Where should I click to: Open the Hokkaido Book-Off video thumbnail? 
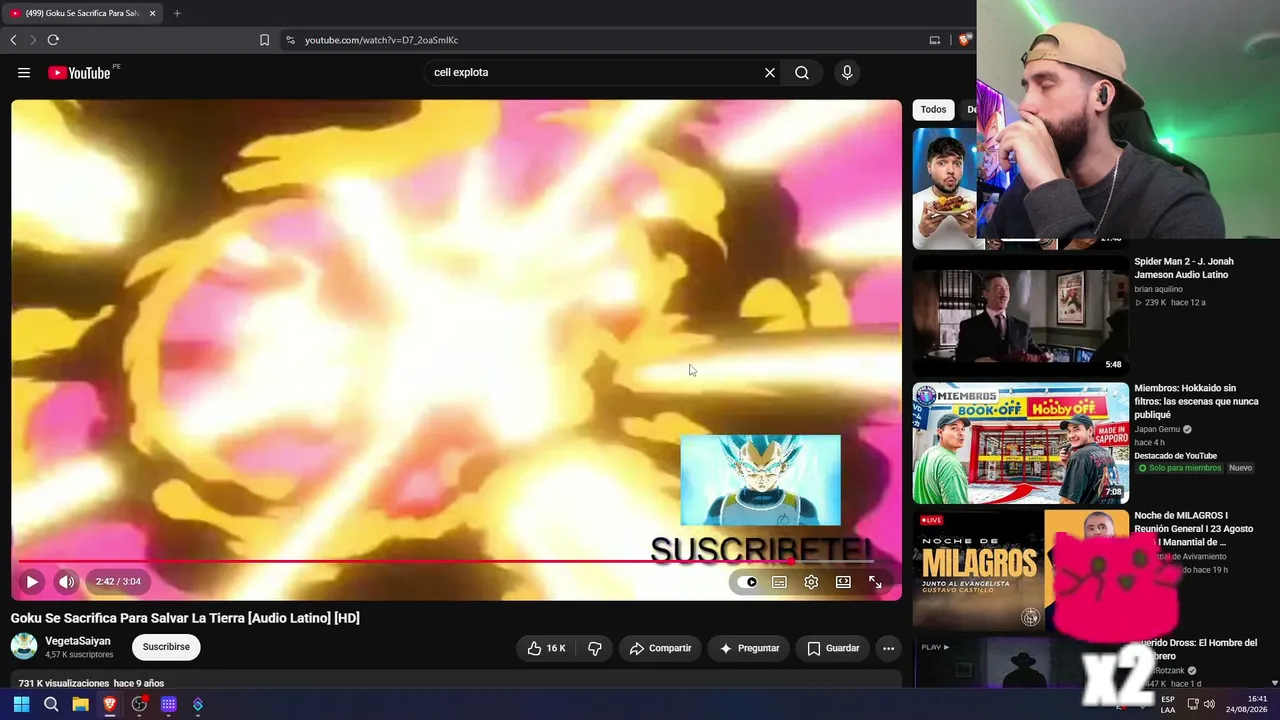[1020, 443]
